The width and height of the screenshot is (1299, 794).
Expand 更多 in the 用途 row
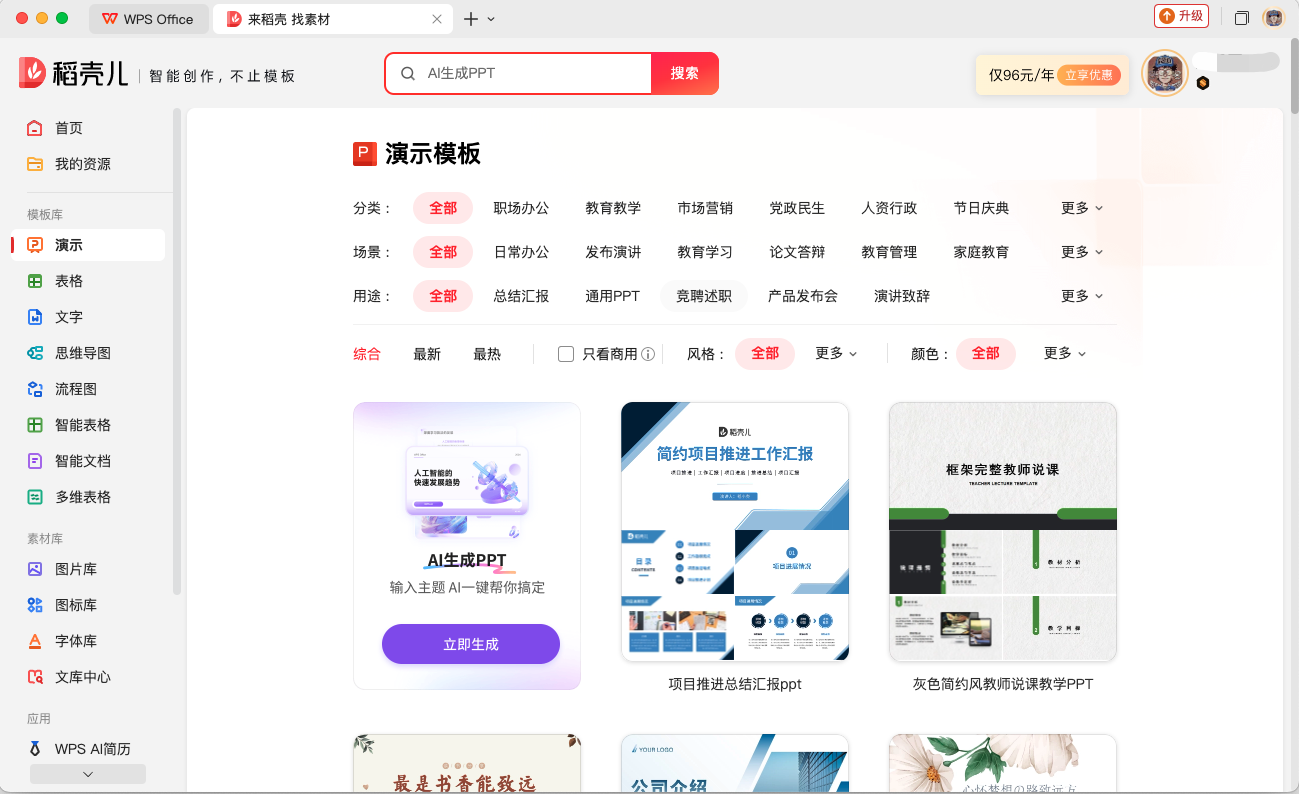(x=1082, y=296)
